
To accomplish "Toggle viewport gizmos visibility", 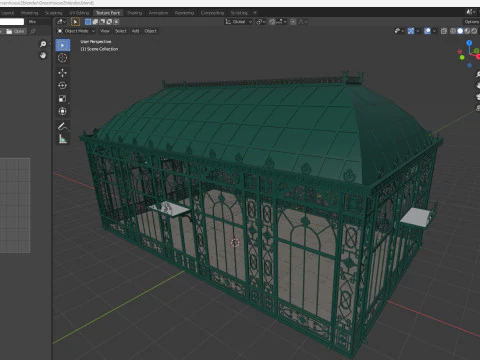I will 411,31.
